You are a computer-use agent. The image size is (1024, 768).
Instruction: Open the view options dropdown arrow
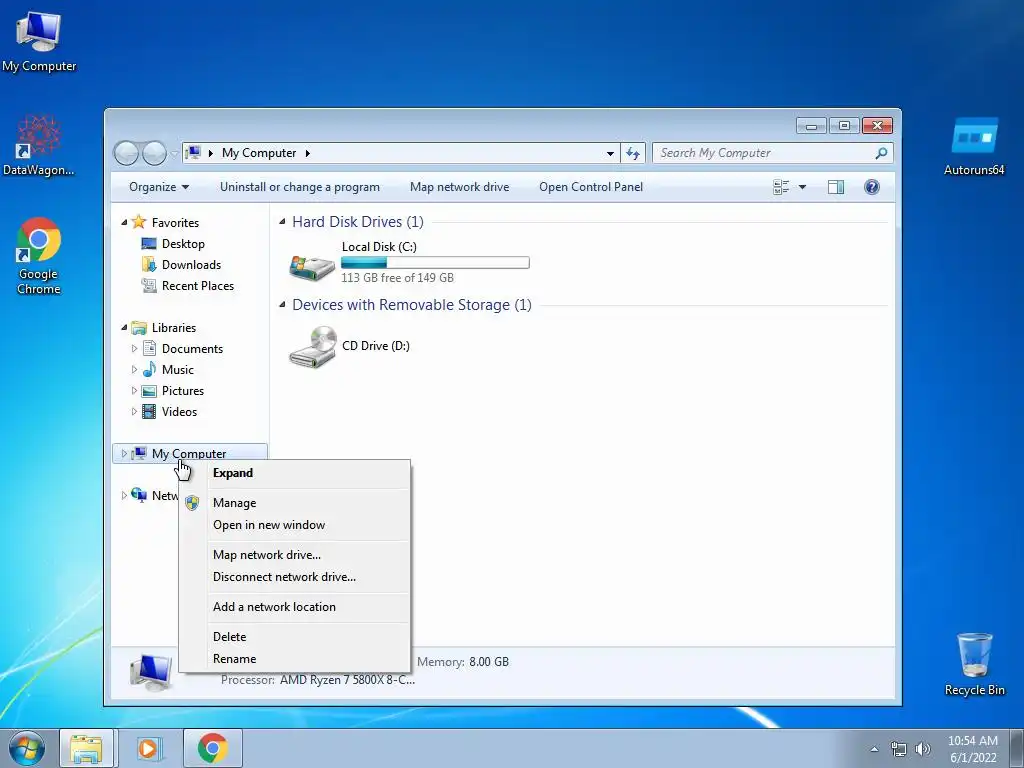[x=803, y=187]
